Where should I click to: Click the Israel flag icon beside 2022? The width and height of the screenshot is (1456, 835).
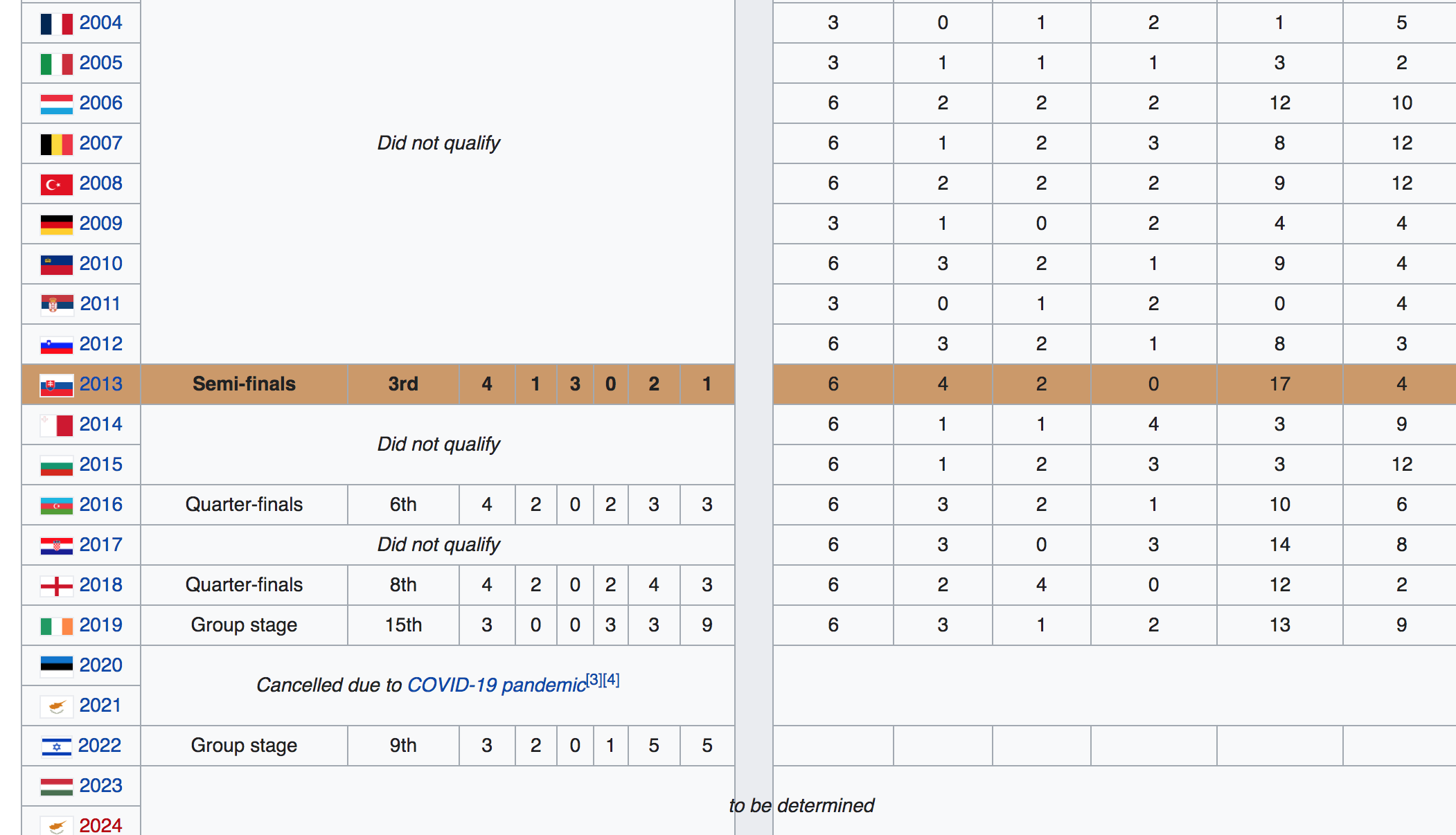(x=56, y=746)
